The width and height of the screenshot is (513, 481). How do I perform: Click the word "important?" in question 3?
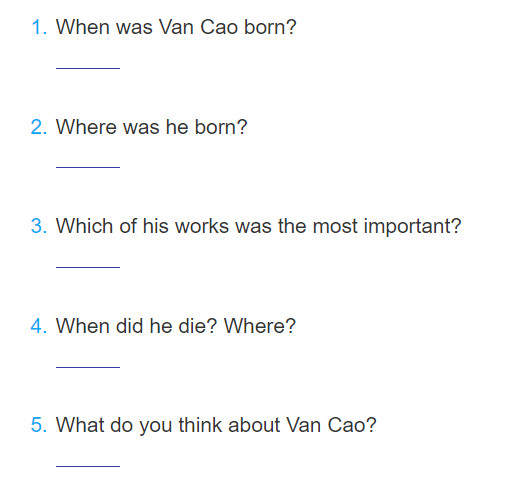point(413,227)
